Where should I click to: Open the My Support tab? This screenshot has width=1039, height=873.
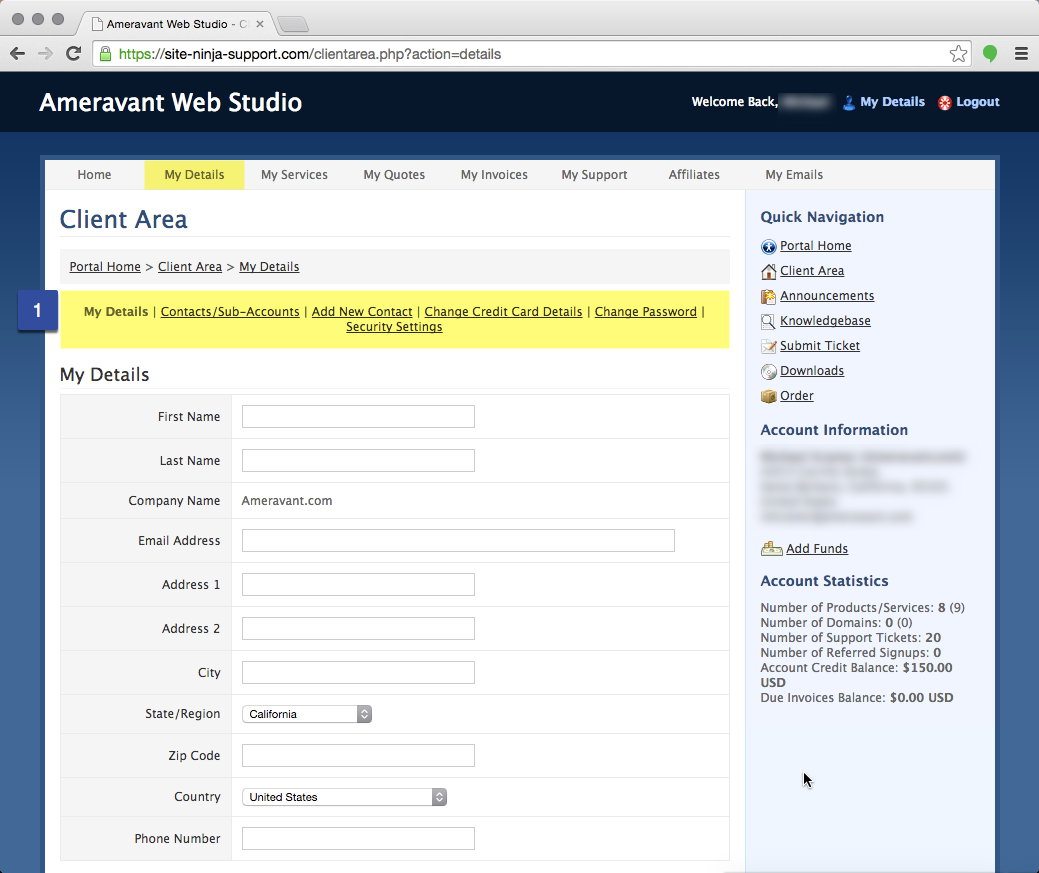coord(594,174)
